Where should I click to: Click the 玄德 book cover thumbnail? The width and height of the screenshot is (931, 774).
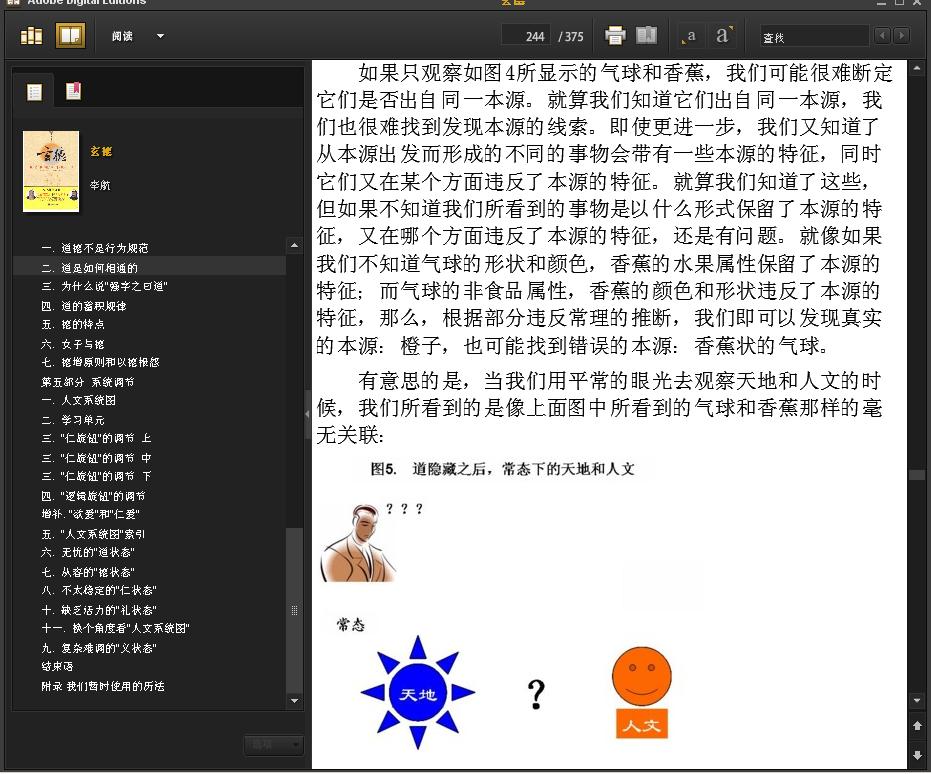(50, 171)
